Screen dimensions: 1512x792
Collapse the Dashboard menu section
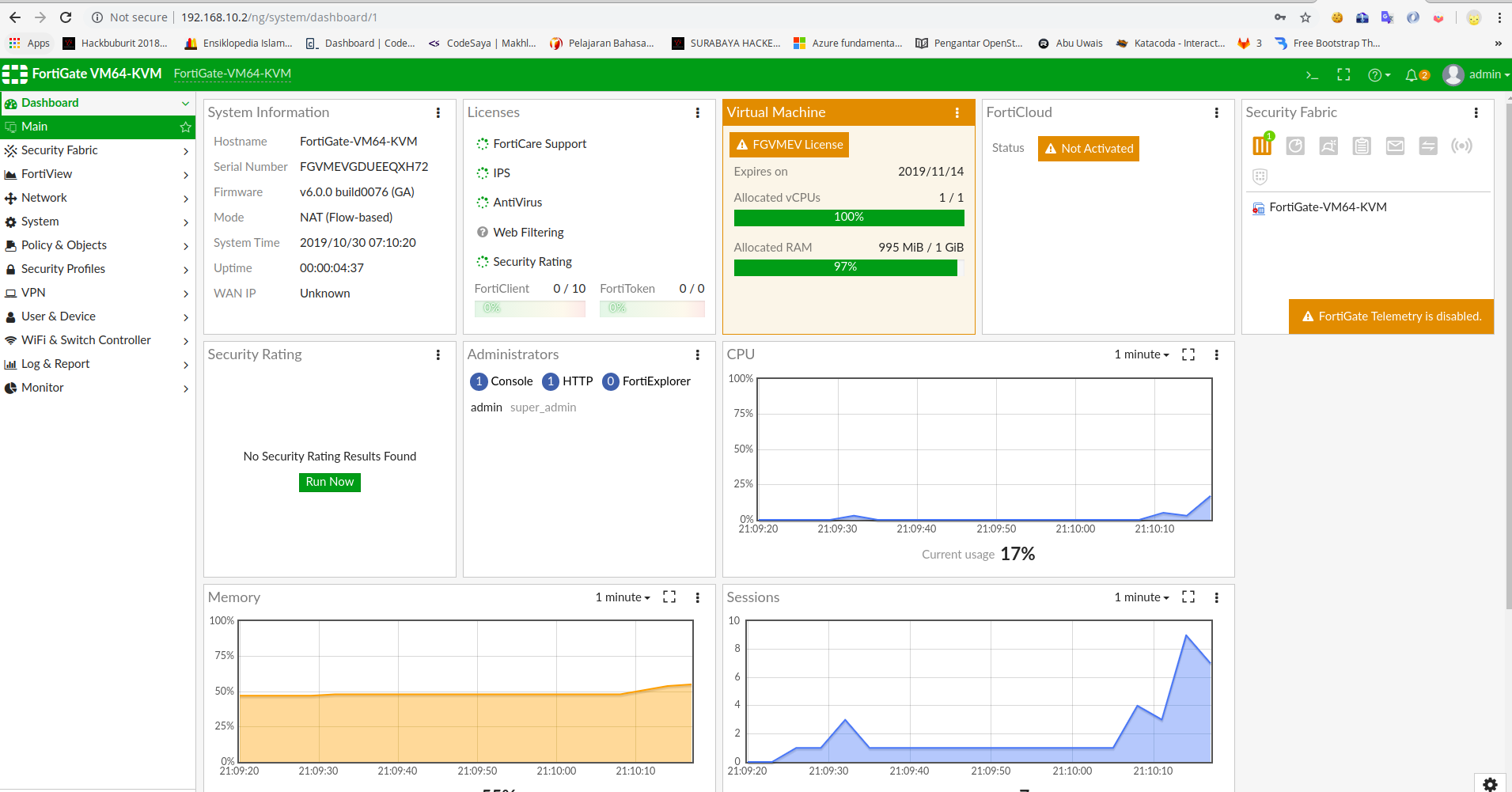185,104
